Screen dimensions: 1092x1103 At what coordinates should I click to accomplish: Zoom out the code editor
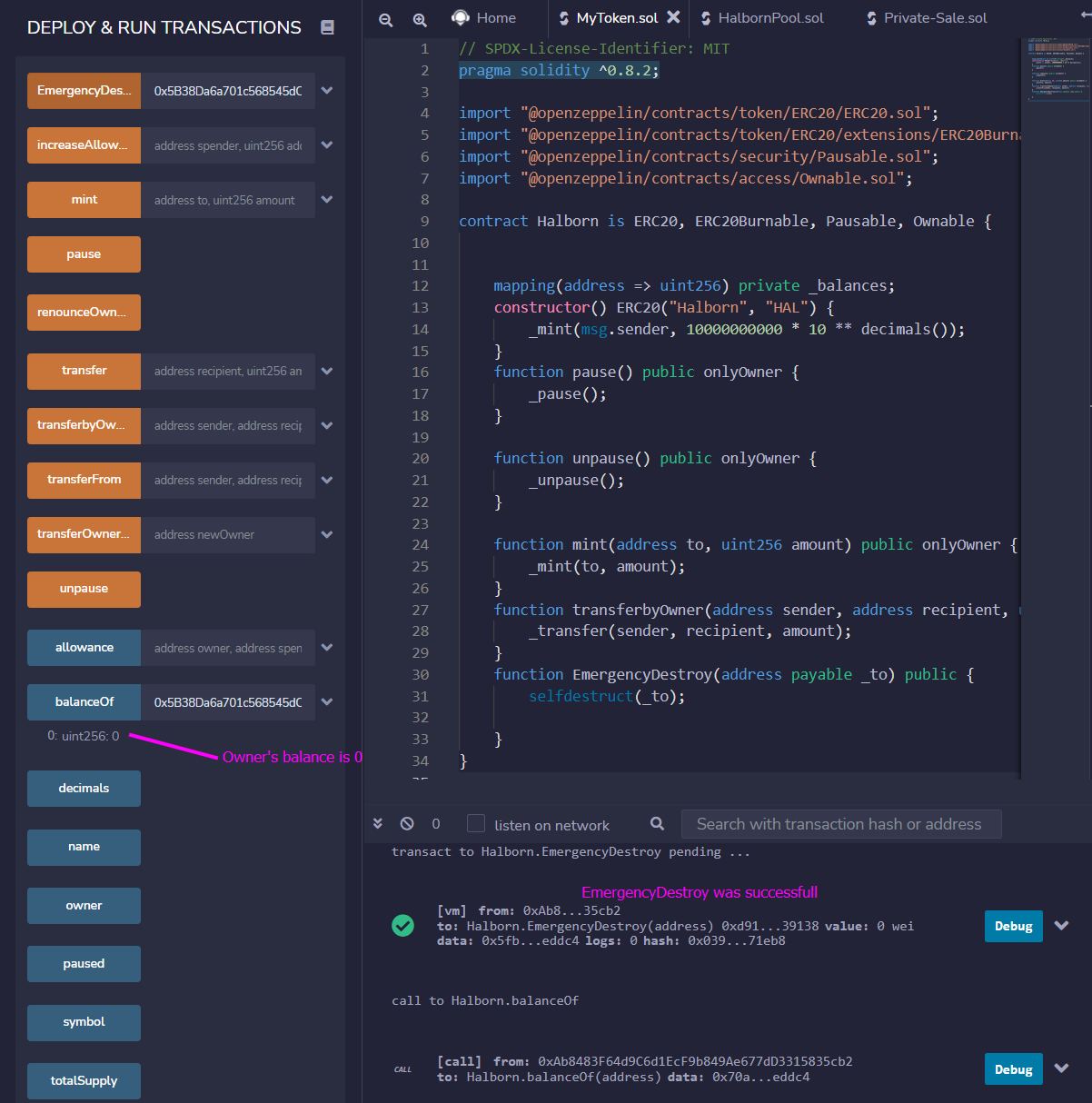point(386,19)
